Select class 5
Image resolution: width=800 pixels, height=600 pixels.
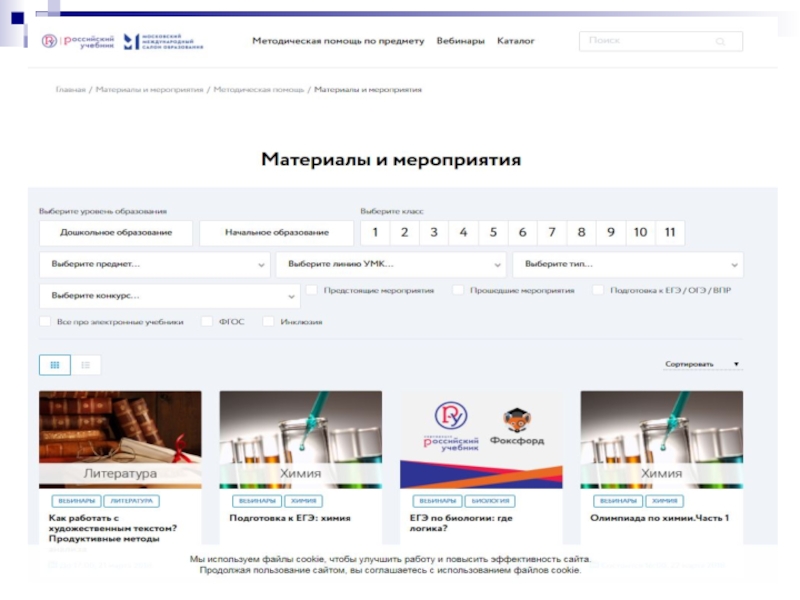pos(493,233)
